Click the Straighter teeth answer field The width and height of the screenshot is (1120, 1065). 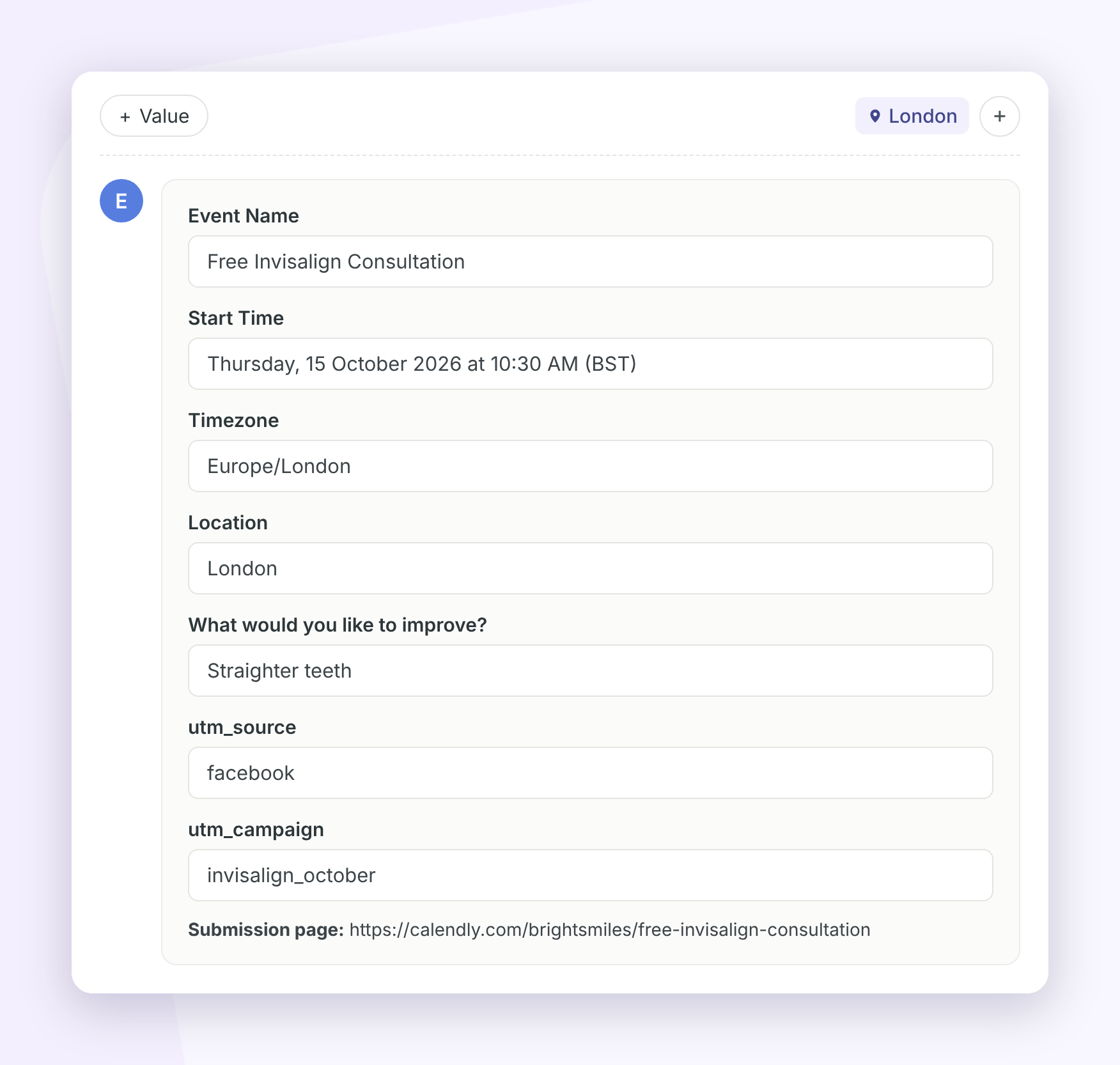click(x=591, y=671)
